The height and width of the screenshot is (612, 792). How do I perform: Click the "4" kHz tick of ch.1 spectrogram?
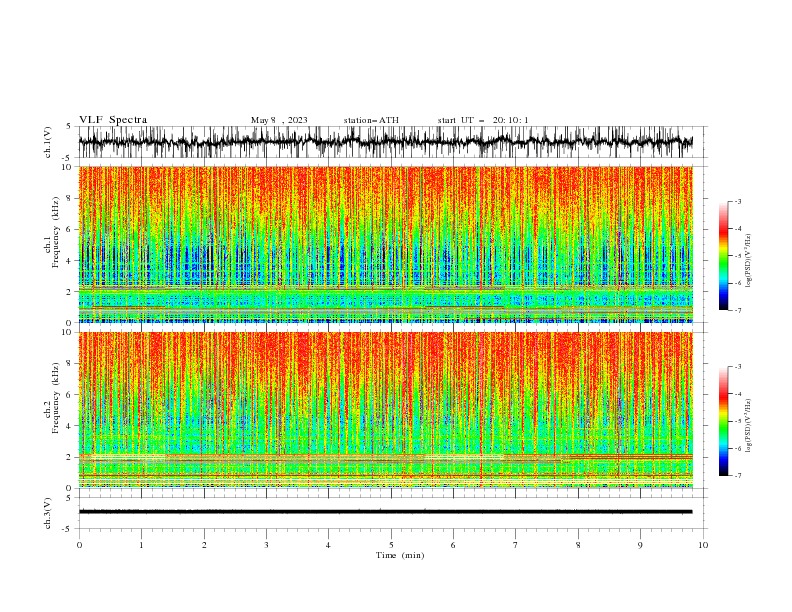pyautogui.click(x=70, y=261)
